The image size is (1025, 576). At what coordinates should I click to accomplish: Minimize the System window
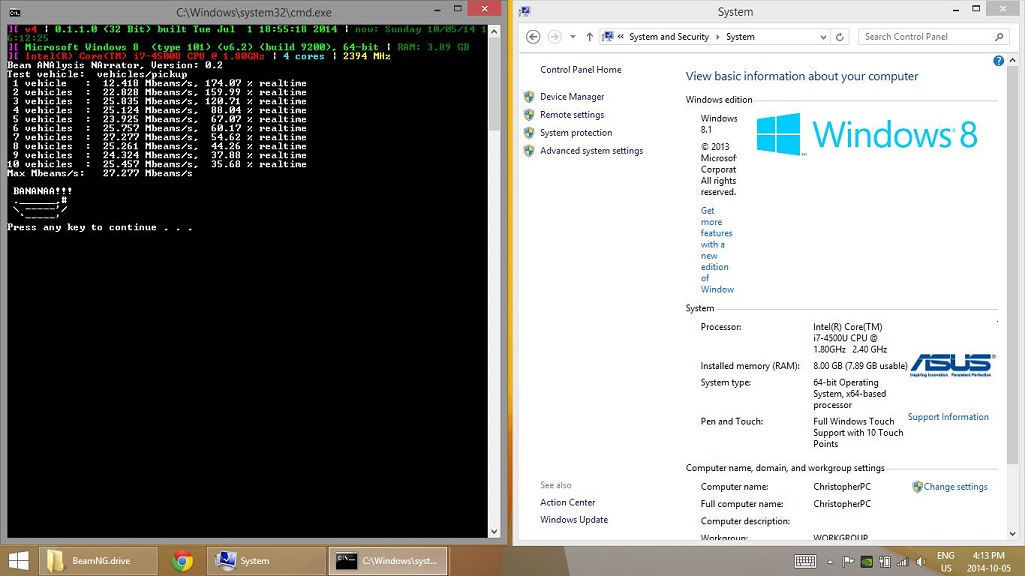click(956, 10)
